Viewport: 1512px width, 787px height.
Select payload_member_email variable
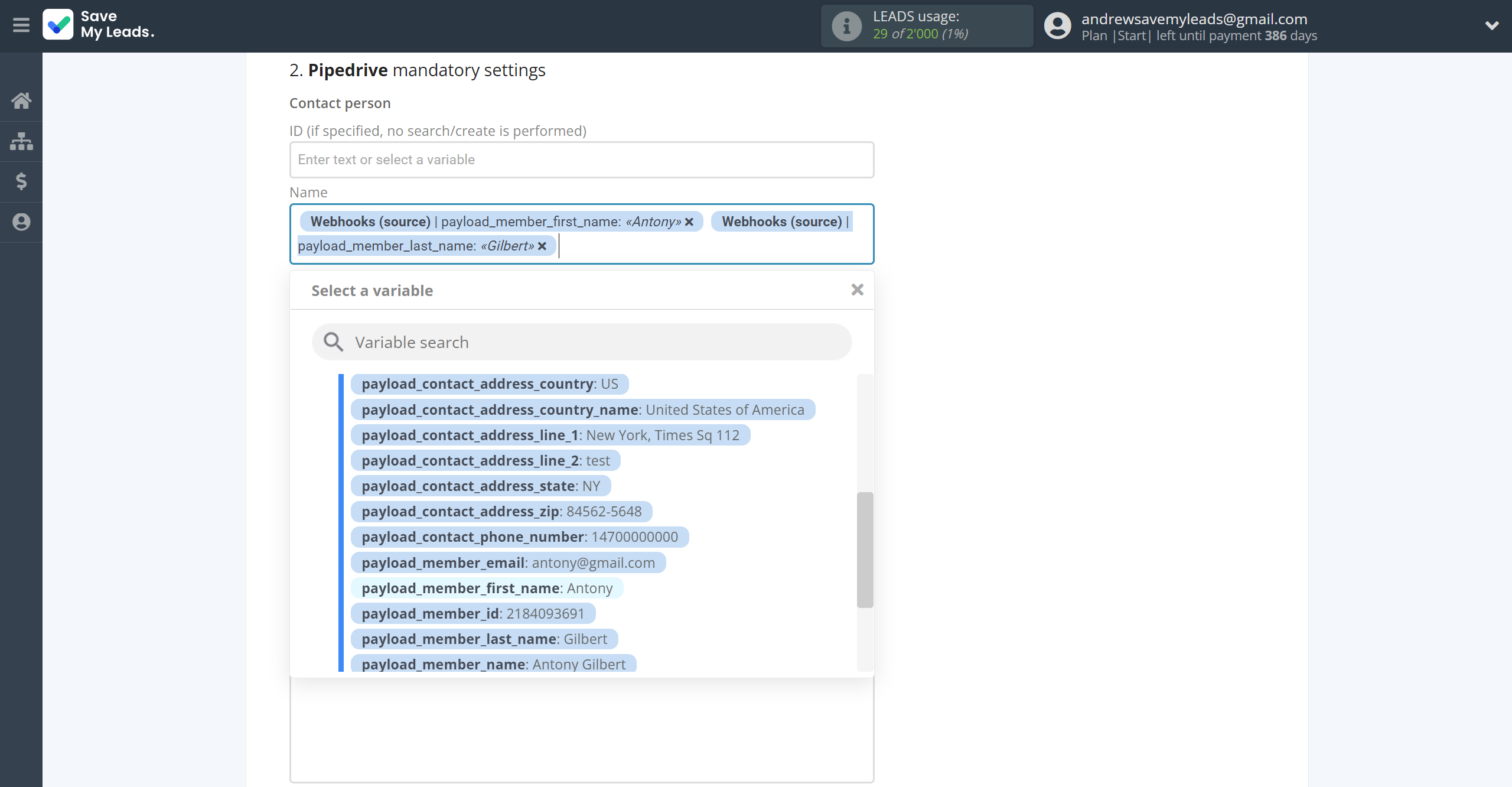click(x=508, y=563)
